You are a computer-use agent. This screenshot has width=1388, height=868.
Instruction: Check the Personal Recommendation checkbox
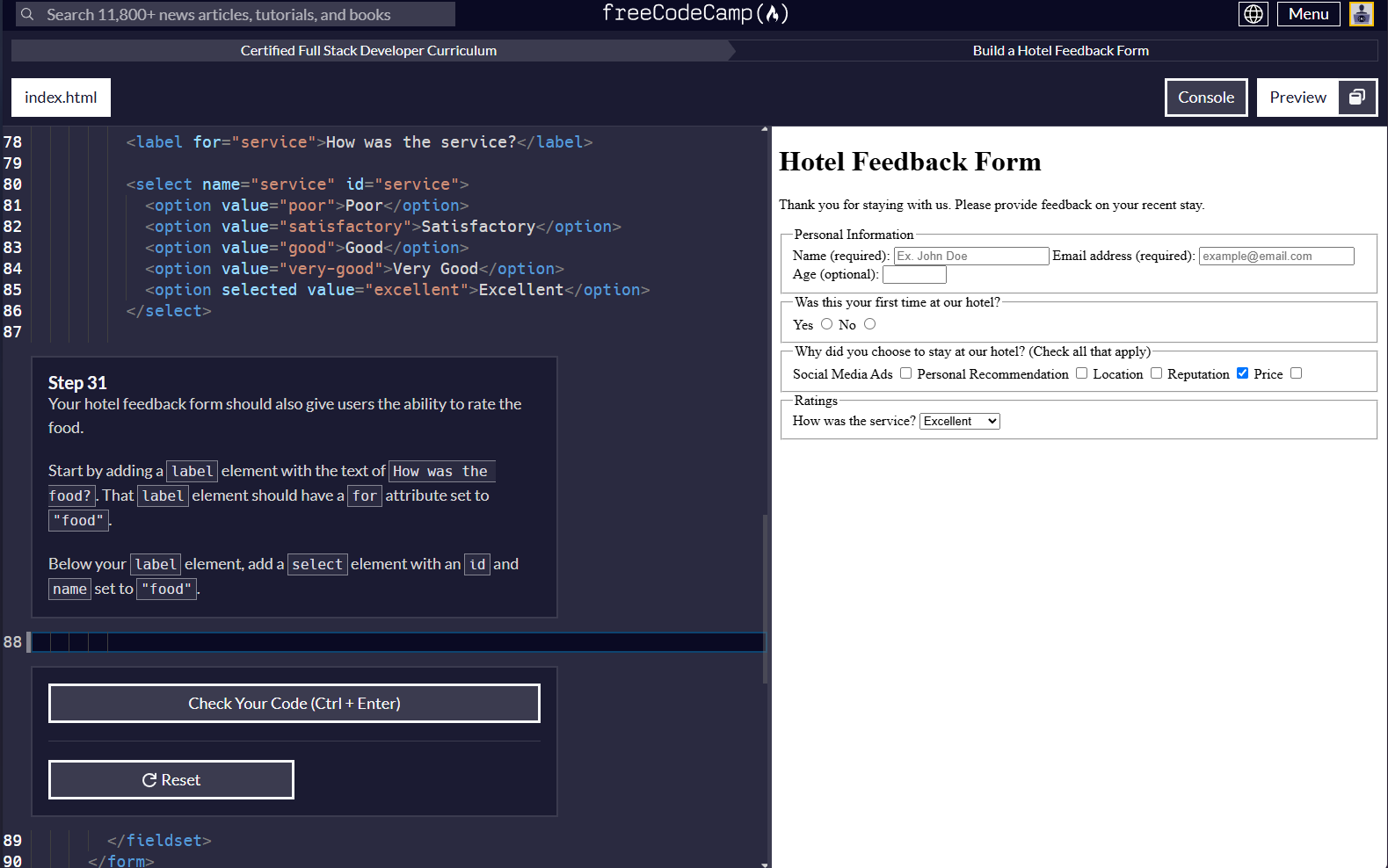pos(1081,373)
